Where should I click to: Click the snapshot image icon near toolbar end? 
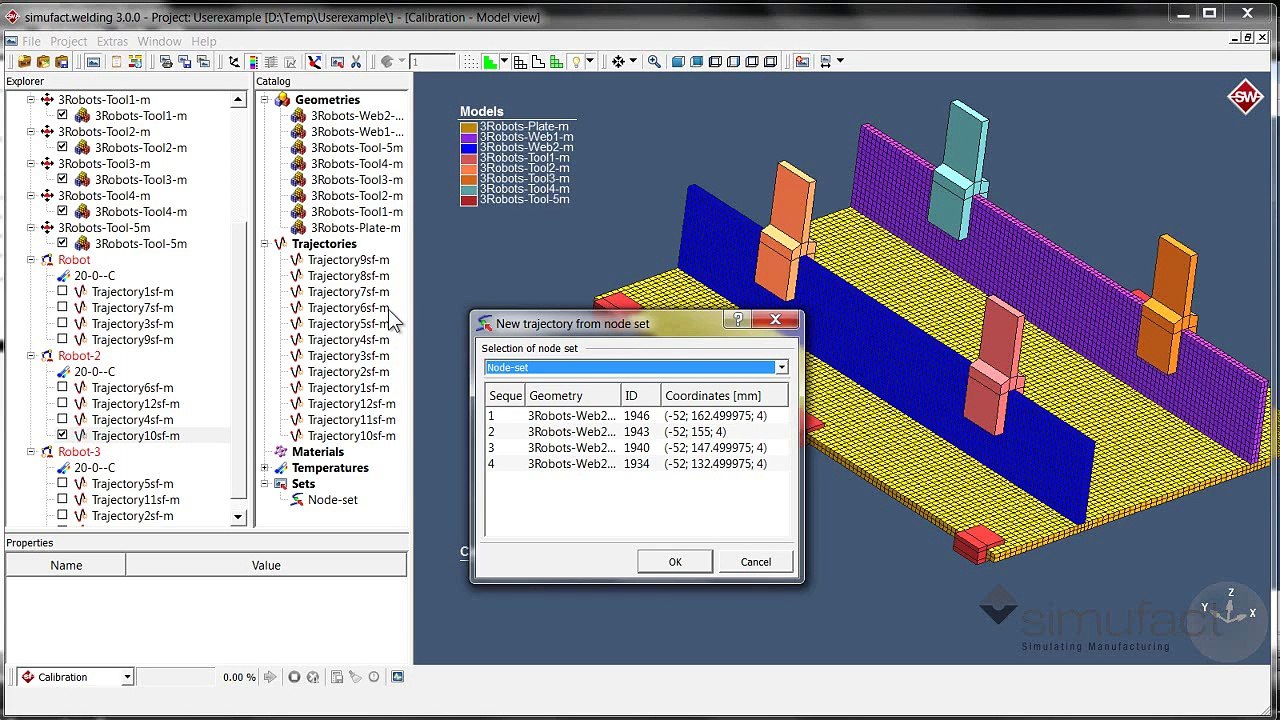803,62
